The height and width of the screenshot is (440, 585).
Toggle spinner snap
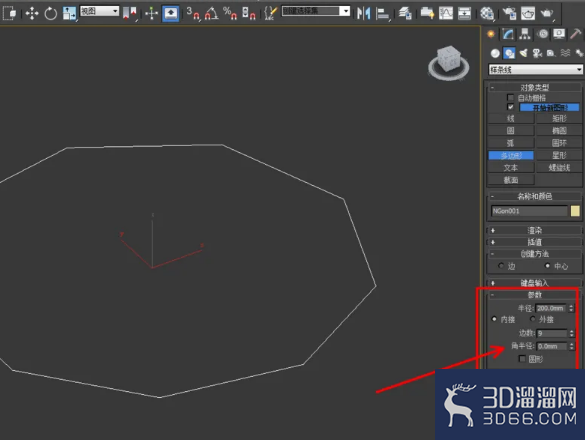click(x=248, y=13)
